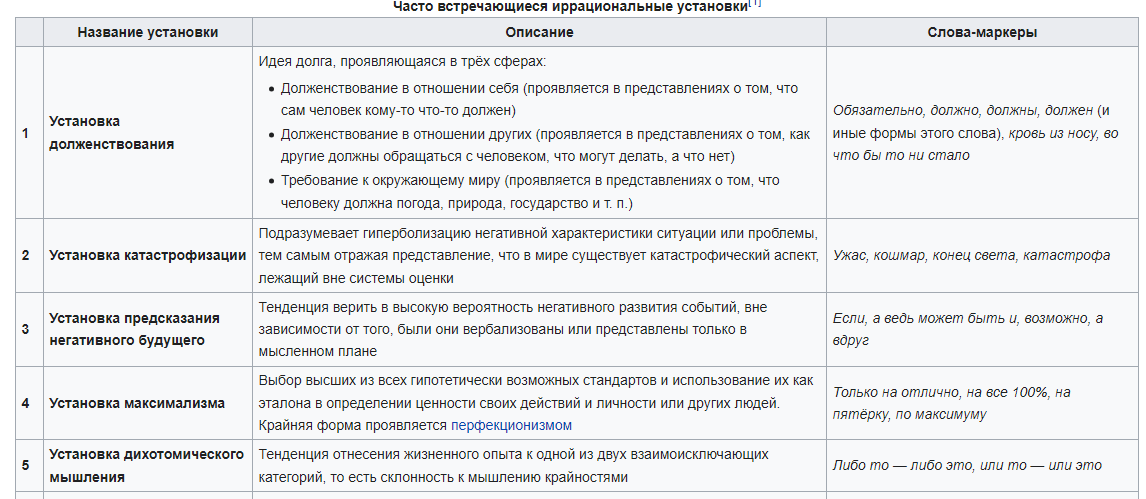Select row number 1 cell
1146x499 pixels.
(25, 132)
